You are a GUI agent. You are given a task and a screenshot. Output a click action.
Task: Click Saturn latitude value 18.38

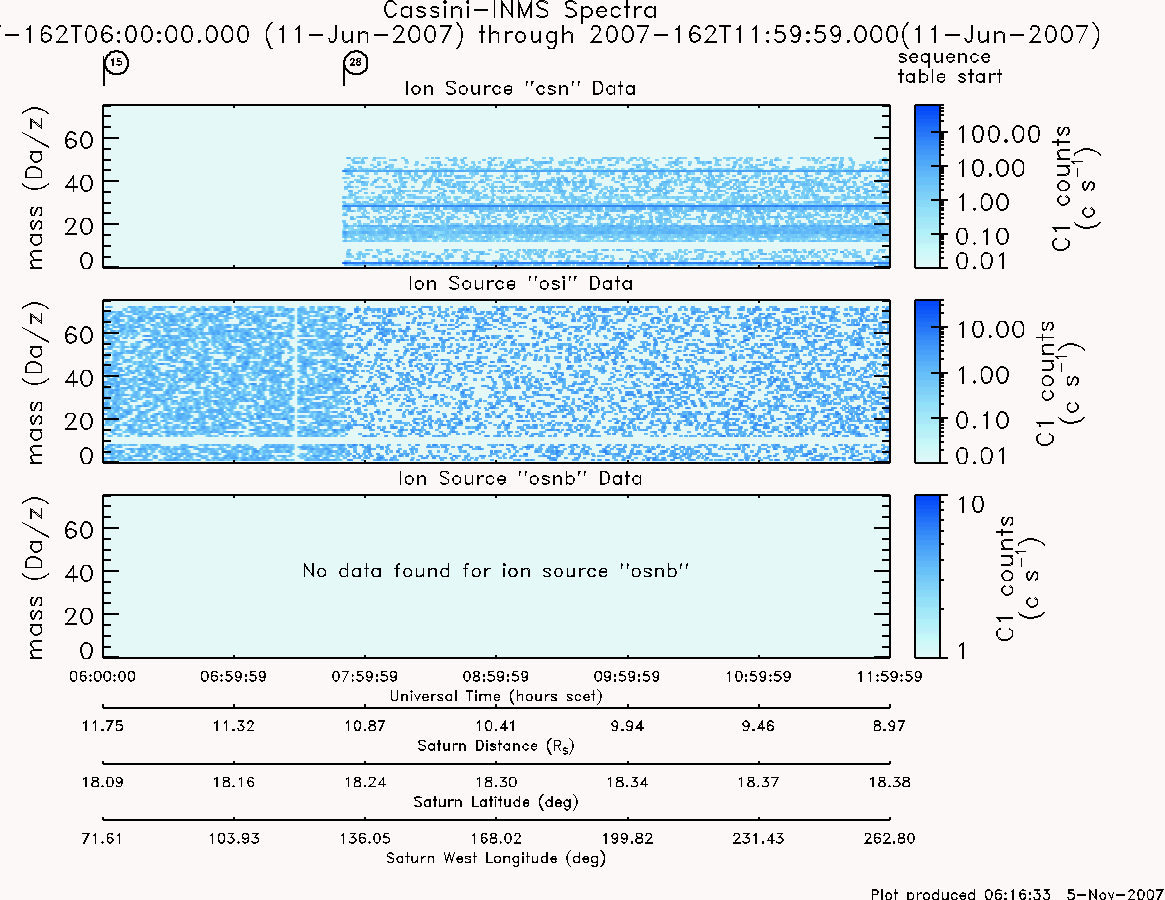coord(889,783)
